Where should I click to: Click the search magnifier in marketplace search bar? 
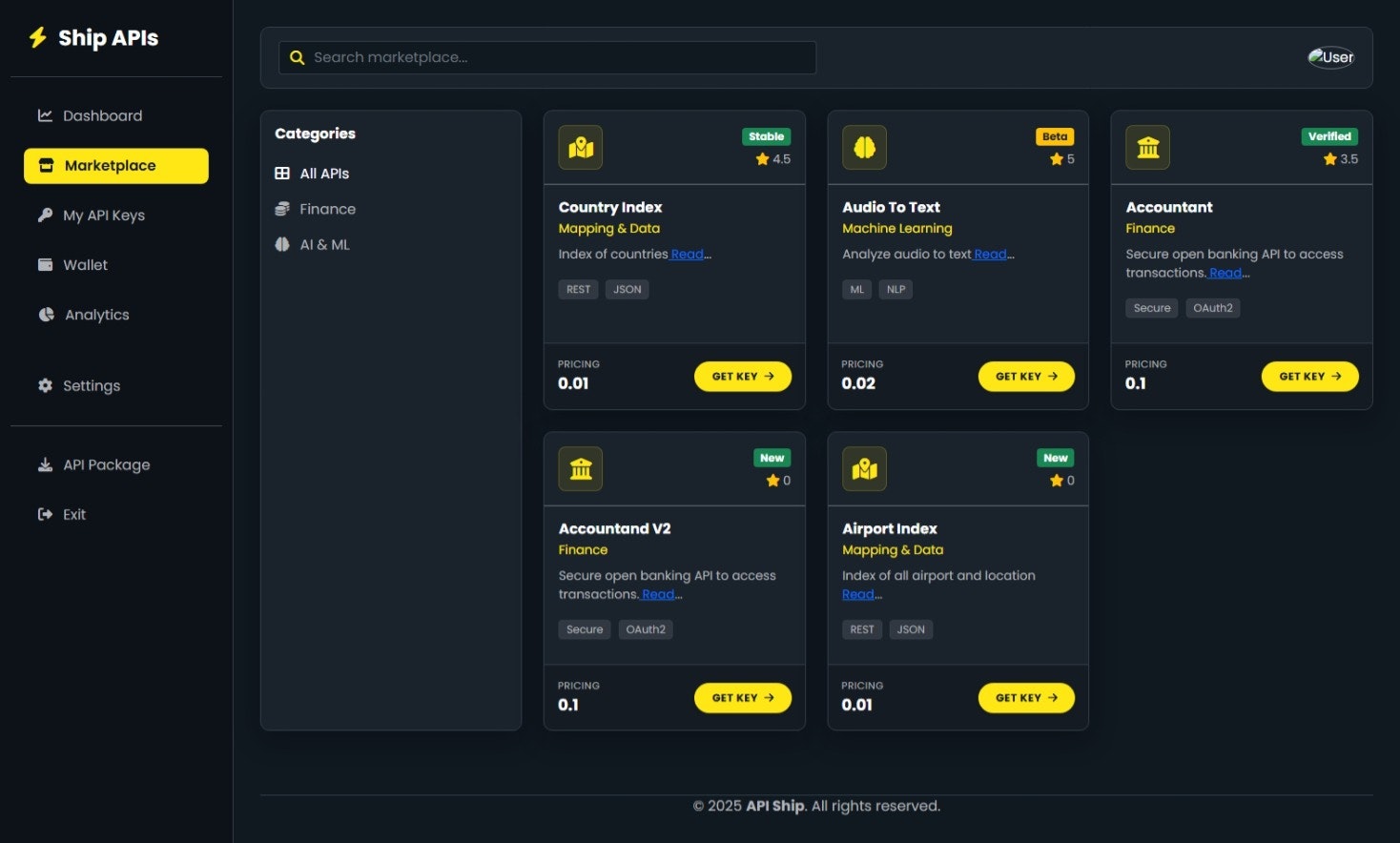tap(298, 57)
